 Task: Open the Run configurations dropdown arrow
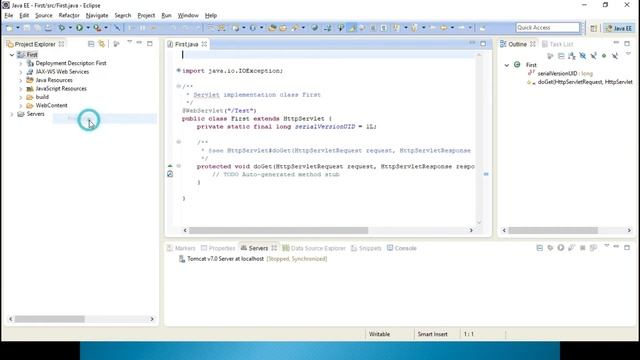[88, 28]
